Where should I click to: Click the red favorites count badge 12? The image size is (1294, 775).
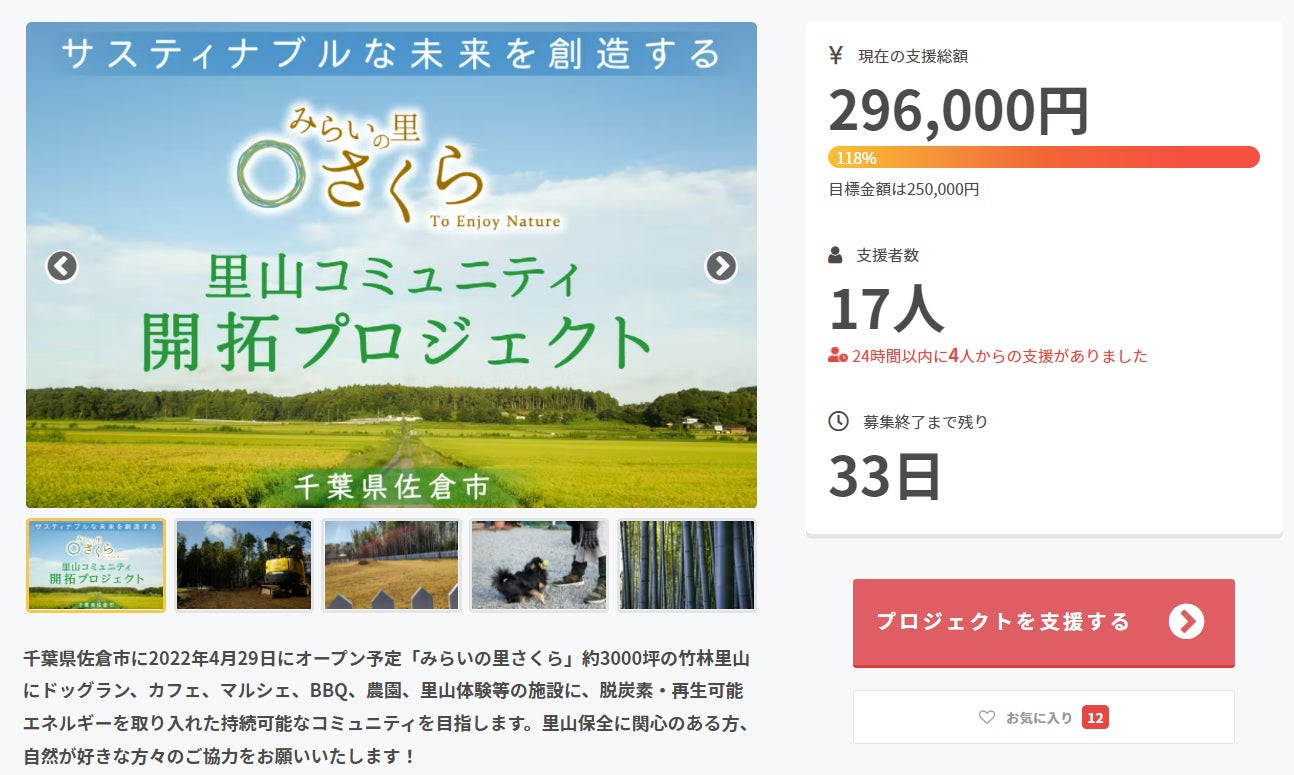click(x=1095, y=717)
